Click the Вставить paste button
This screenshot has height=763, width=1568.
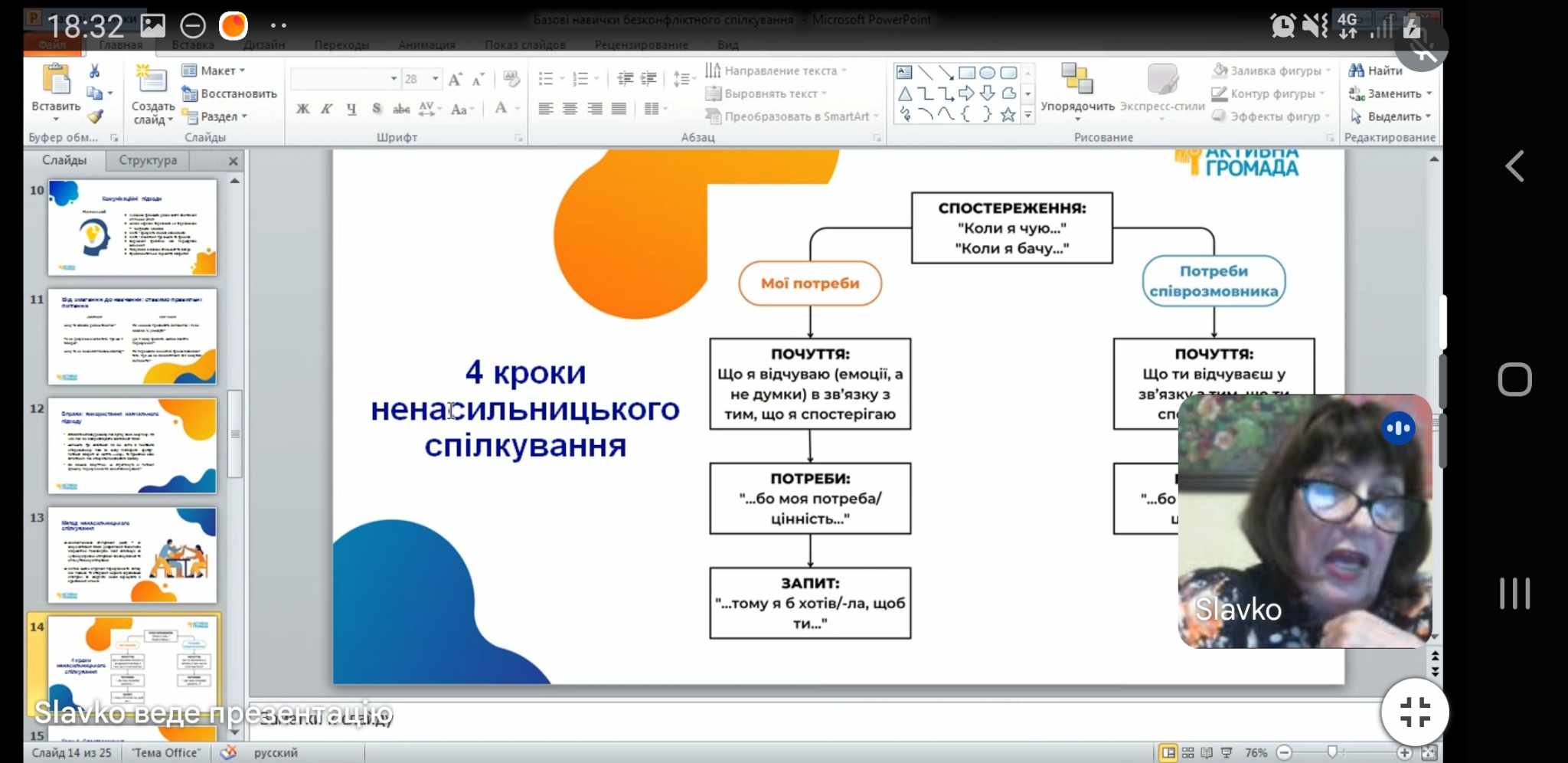click(x=56, y=92)
